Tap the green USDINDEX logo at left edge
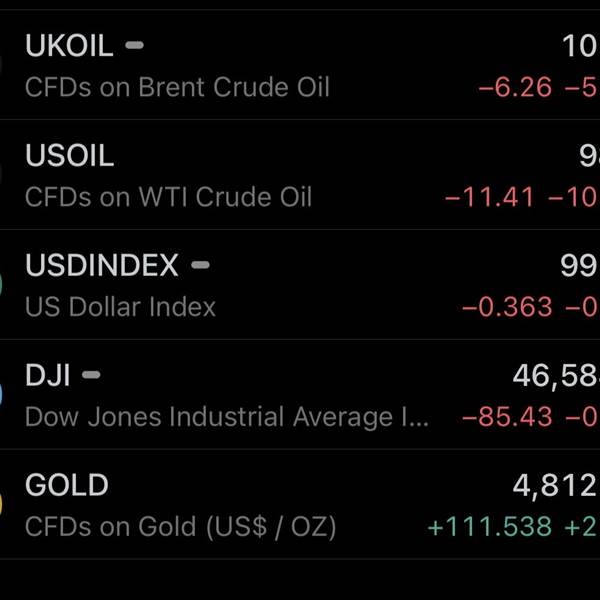Viewport: 600px width, 600px height. 2,283
